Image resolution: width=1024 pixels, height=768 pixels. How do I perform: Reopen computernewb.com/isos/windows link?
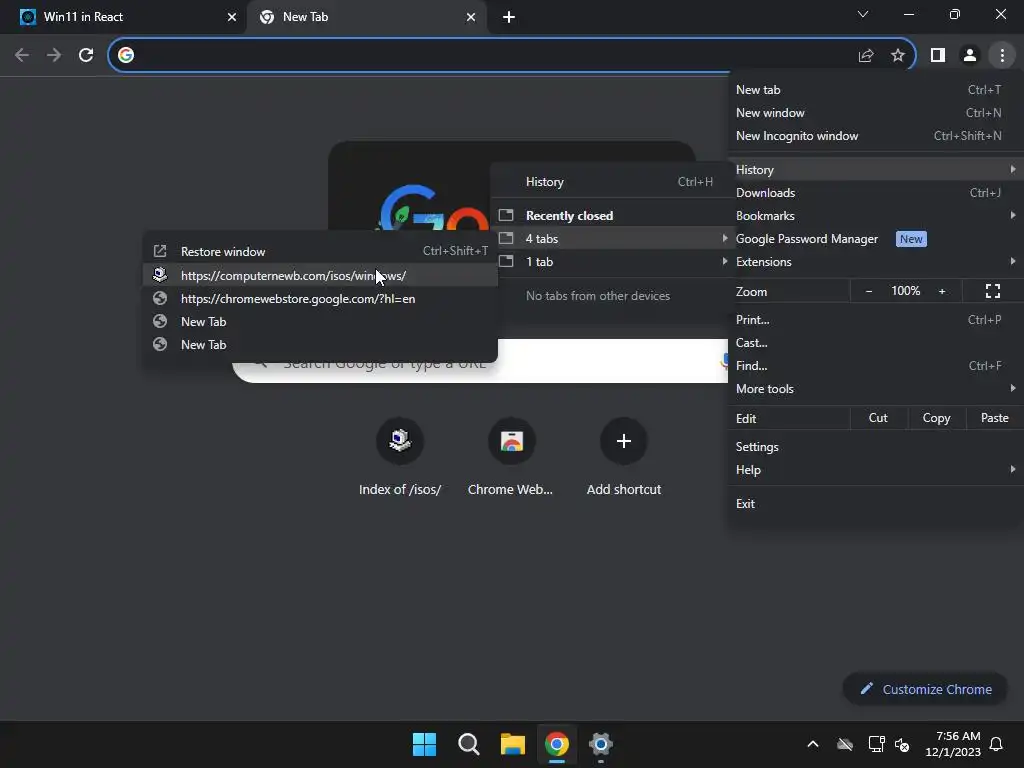[x=320, y=276]
